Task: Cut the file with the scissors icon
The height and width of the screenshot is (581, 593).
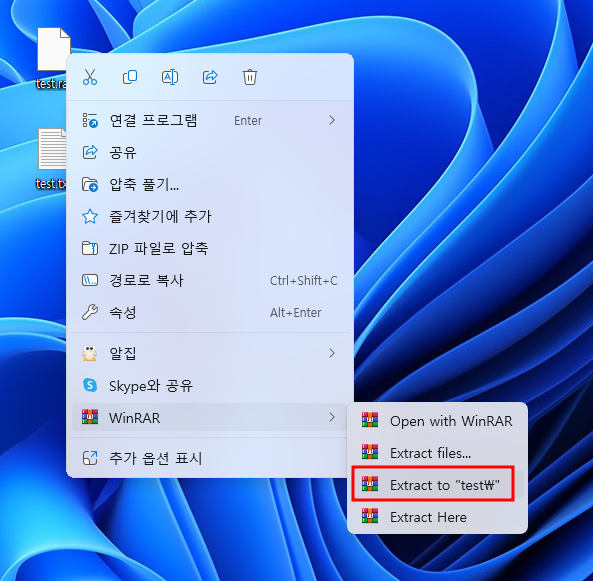Action: tap(90, 77)
